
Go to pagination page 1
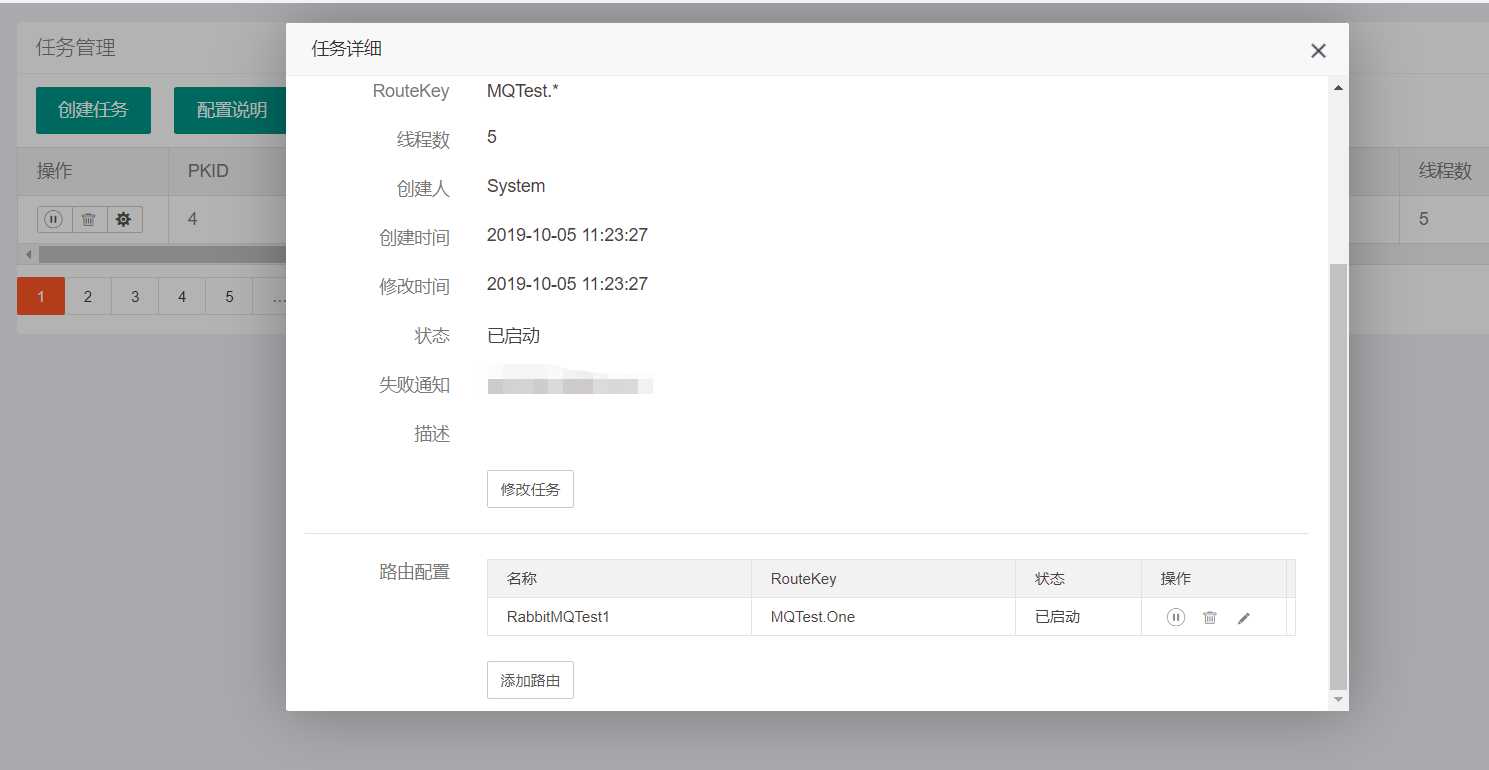point(41,296)
